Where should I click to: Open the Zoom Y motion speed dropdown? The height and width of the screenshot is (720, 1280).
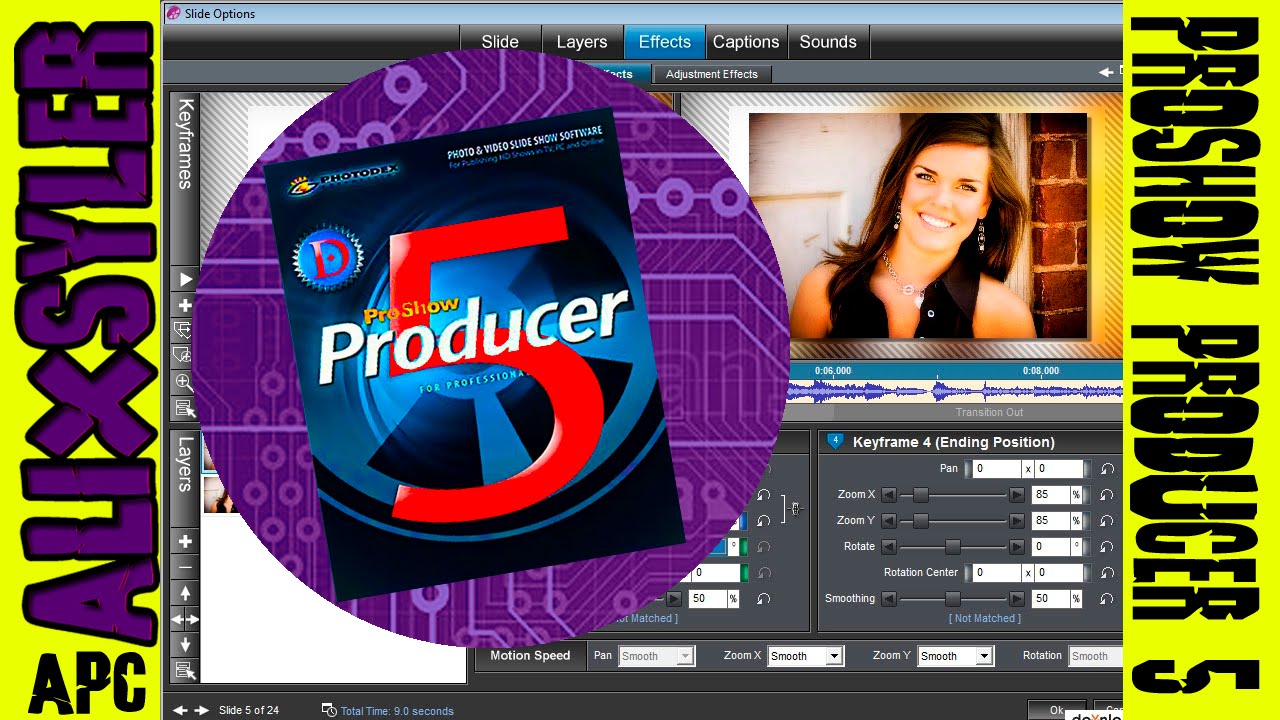(x=955, y=656)
